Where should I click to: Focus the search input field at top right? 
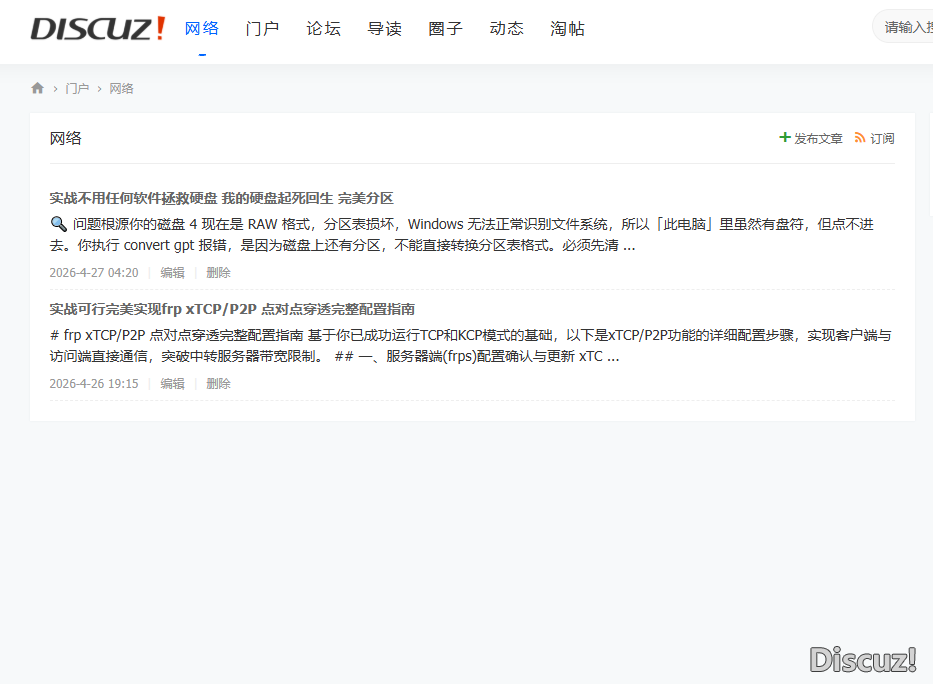point(906,27)
